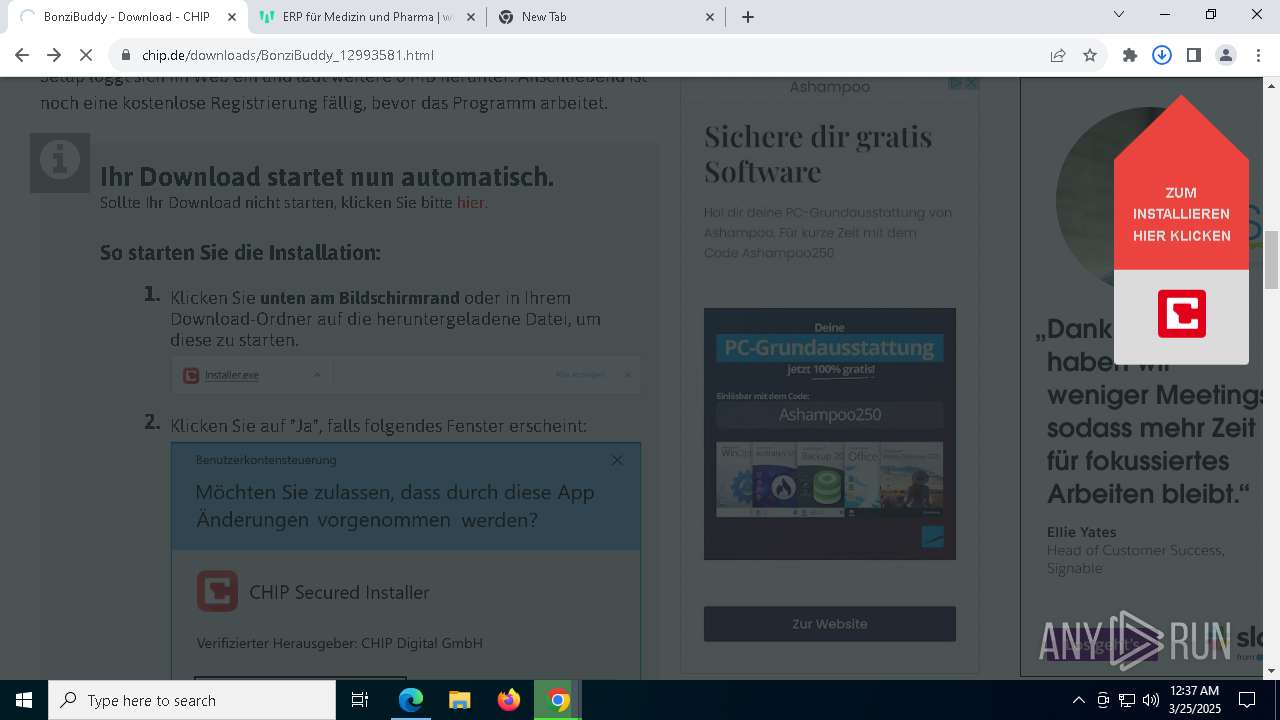Click 'Ihr Download startet nun automatisch.' heading
This screenshot has height=720, width=1280.
click(x=327, y=176)
